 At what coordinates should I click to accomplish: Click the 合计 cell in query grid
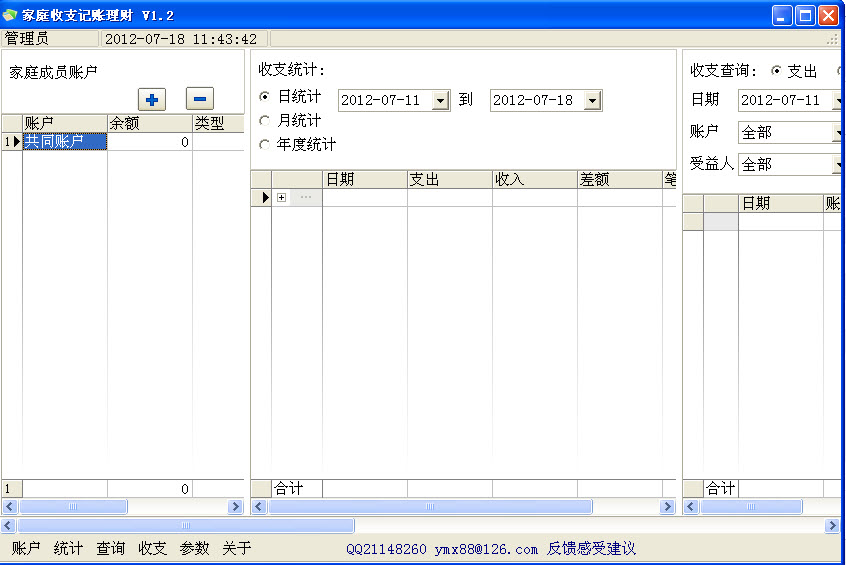pyautogui.click(x=721, y=488)
